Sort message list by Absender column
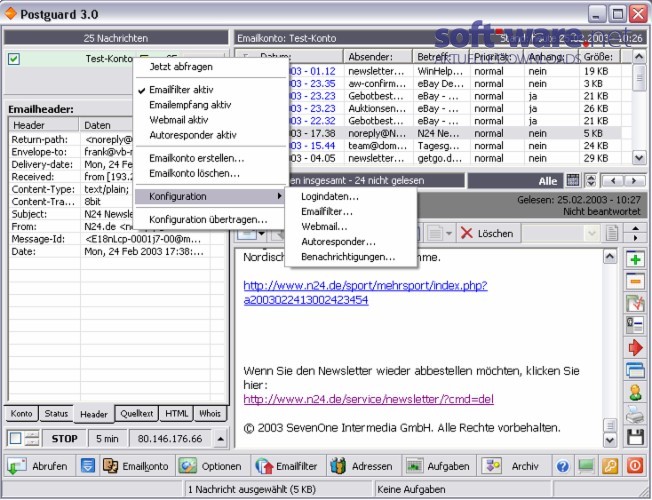The height and width of the screenshot is (500, 652). pos(378,57)
